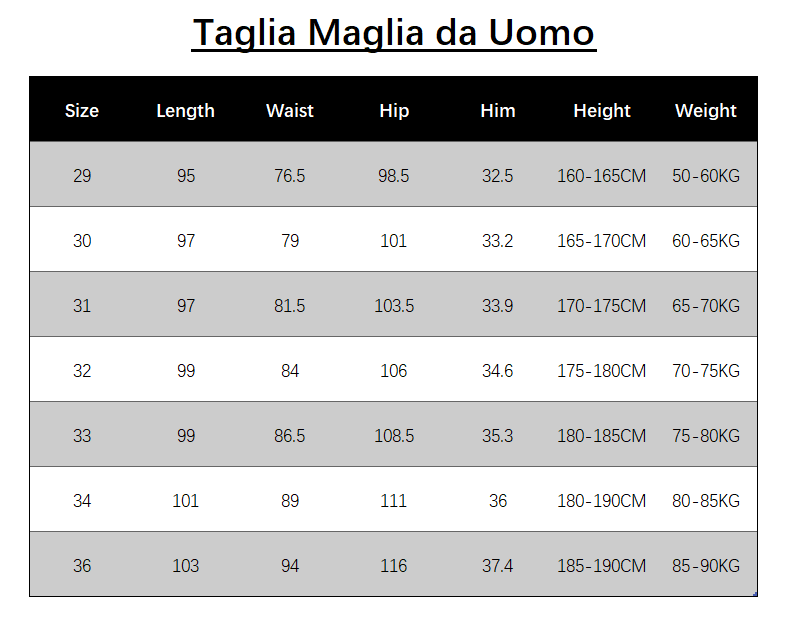Click the Length column header
This screenshot has width=787, height=620.
coord(186,111)
